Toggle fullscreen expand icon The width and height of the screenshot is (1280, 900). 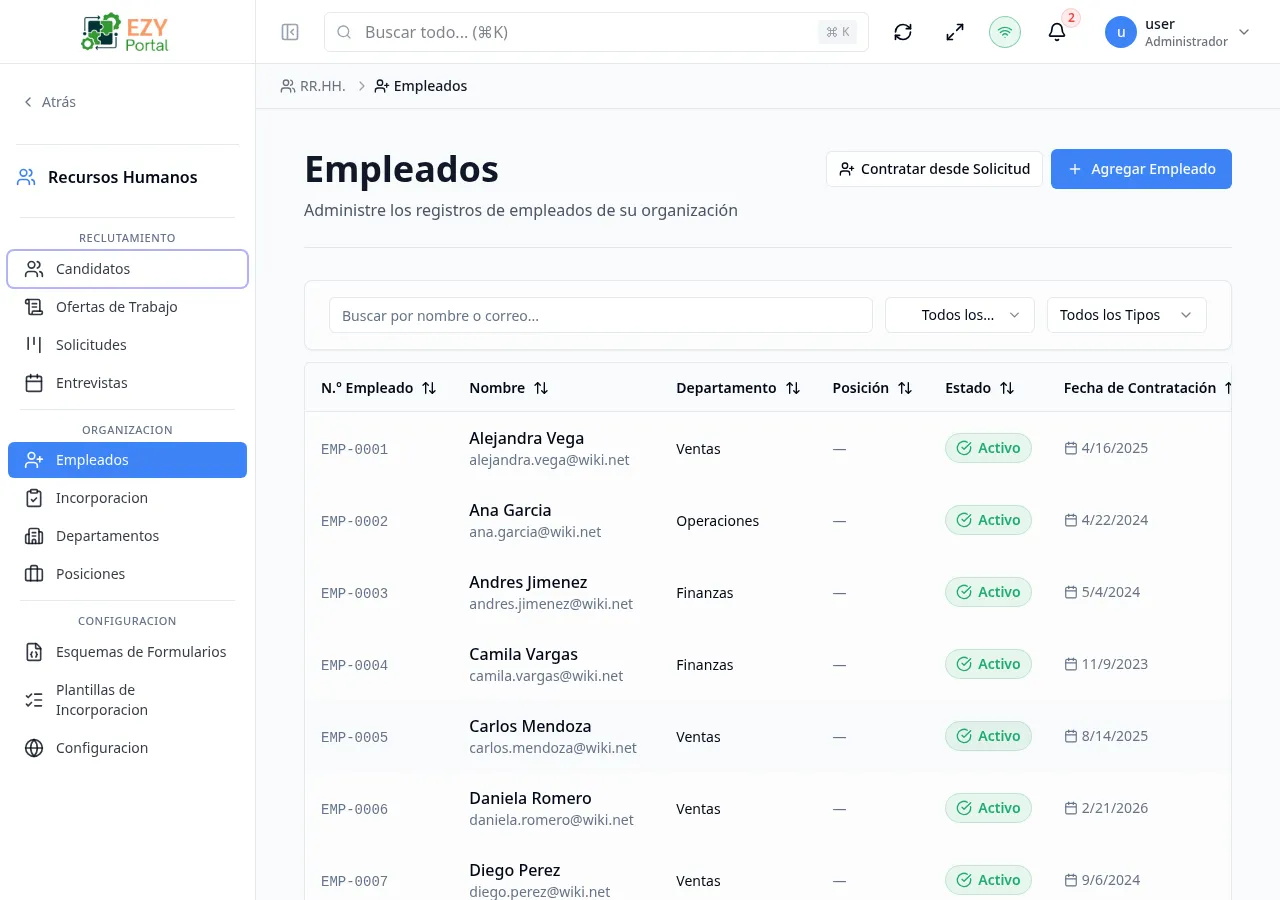(x=955, y=32)
